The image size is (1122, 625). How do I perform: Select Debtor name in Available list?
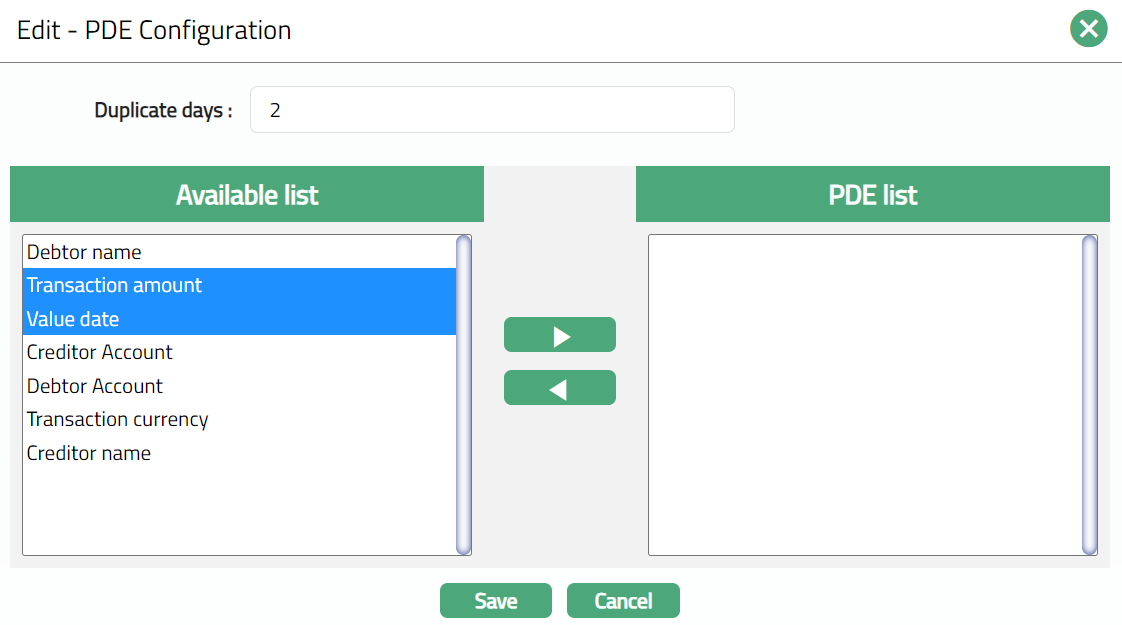pos(85,252)
